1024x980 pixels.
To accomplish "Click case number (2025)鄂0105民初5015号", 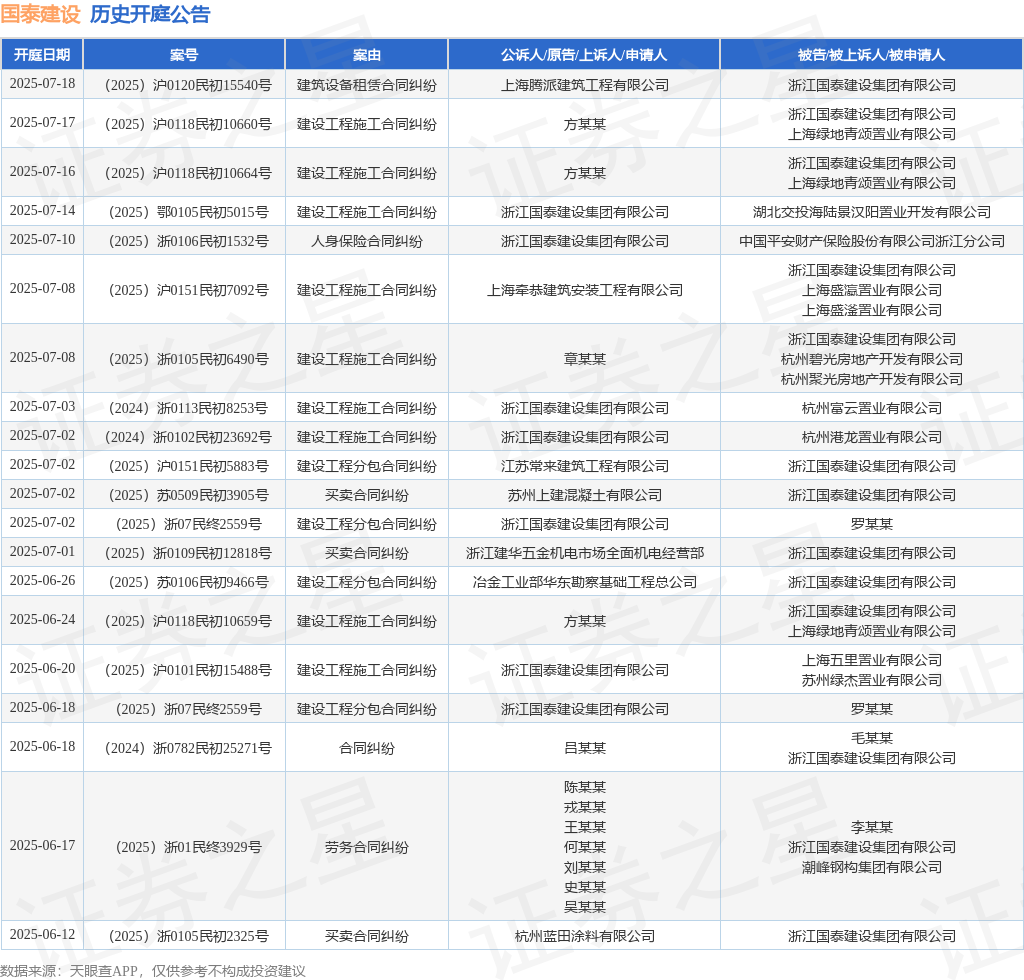I will click(x=188, y=212).
